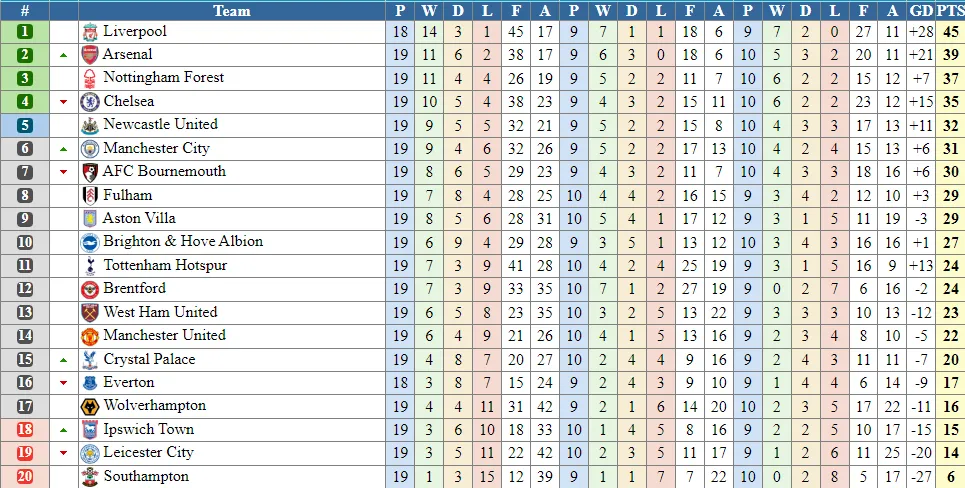Click red down arrow beside Chelsea
Screen dimensions: 965x488
click(x=64, y=102)
